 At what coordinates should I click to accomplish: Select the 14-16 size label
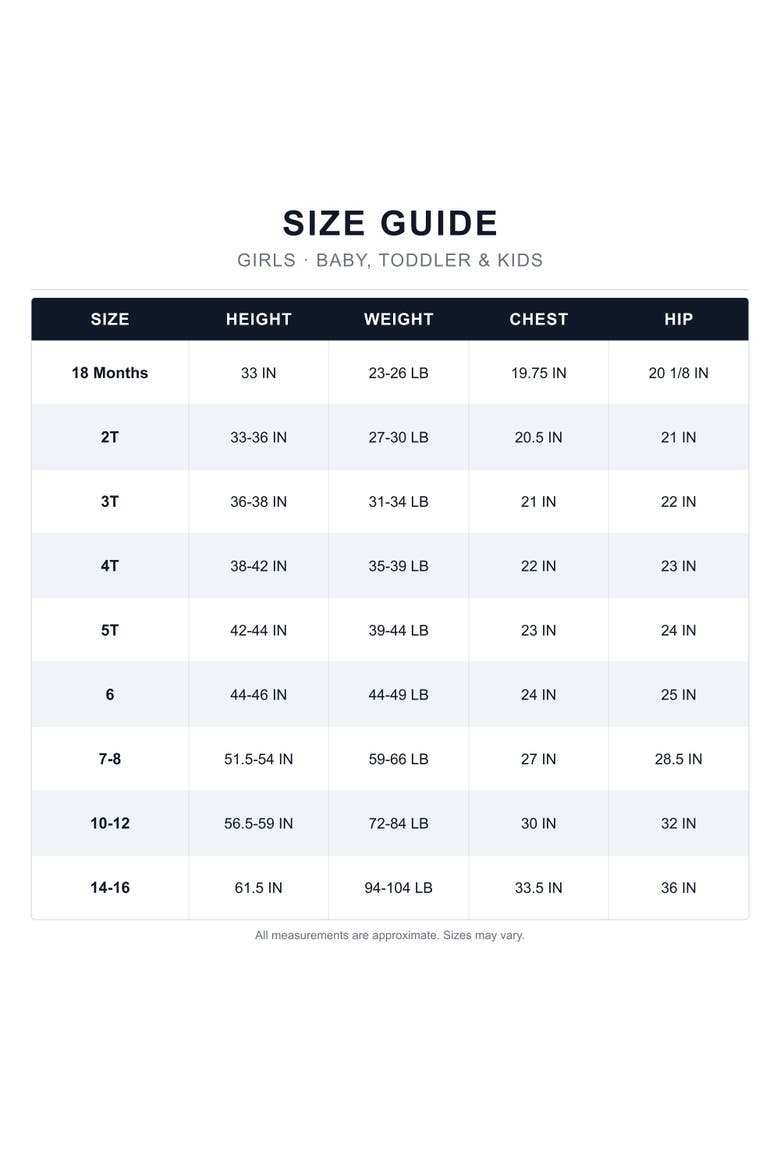coord(110,887)
